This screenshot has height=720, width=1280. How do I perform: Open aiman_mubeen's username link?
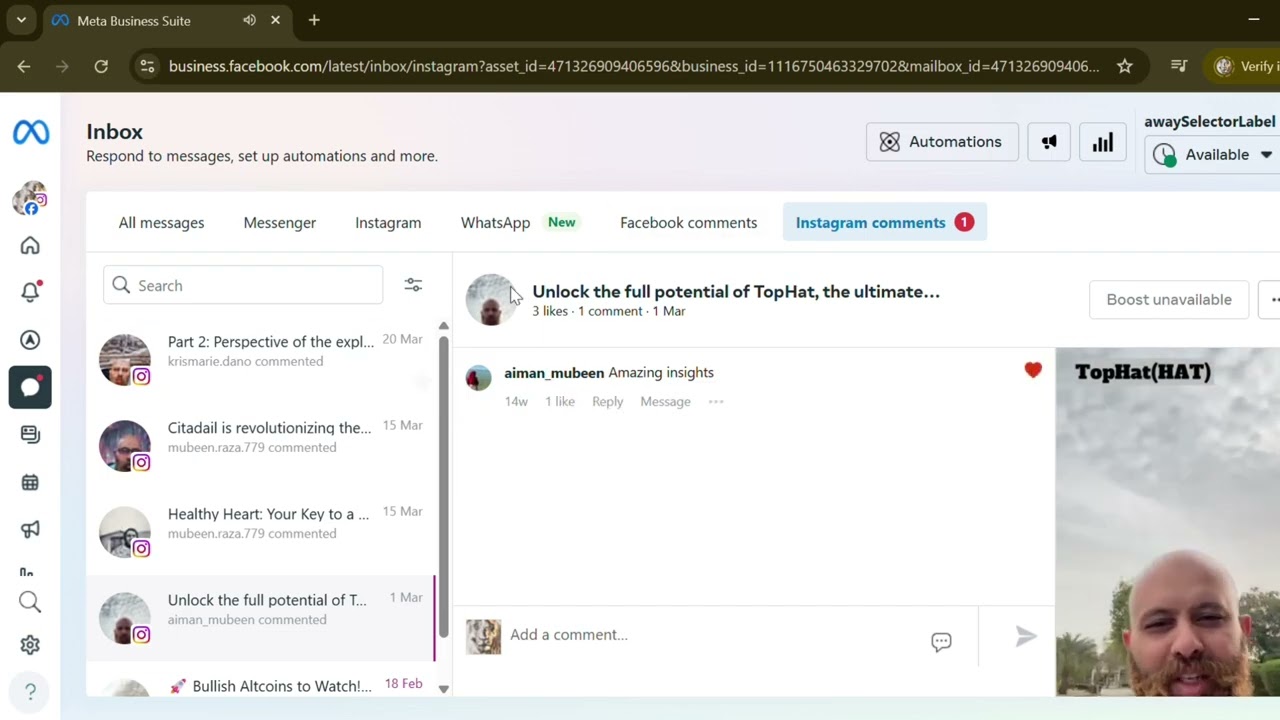point(554,373)
